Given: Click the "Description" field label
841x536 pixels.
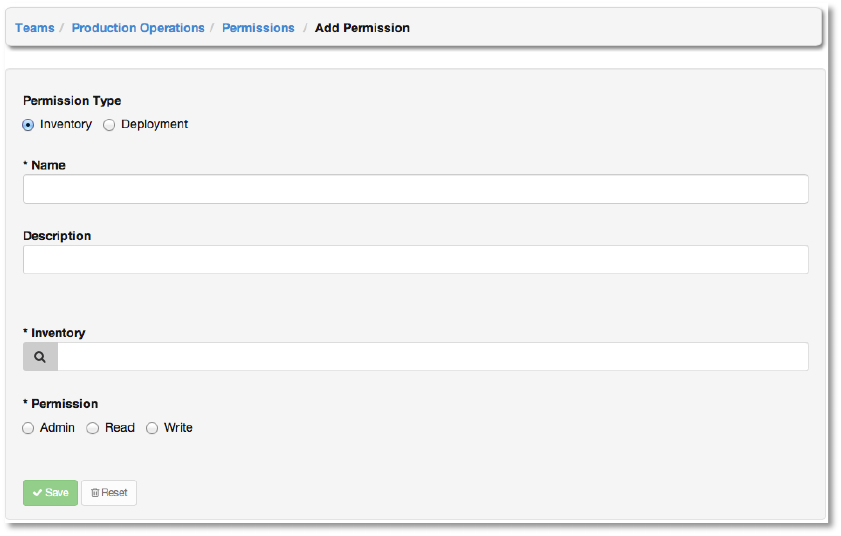Looking at the screenshot, I should tap(57, 236).
